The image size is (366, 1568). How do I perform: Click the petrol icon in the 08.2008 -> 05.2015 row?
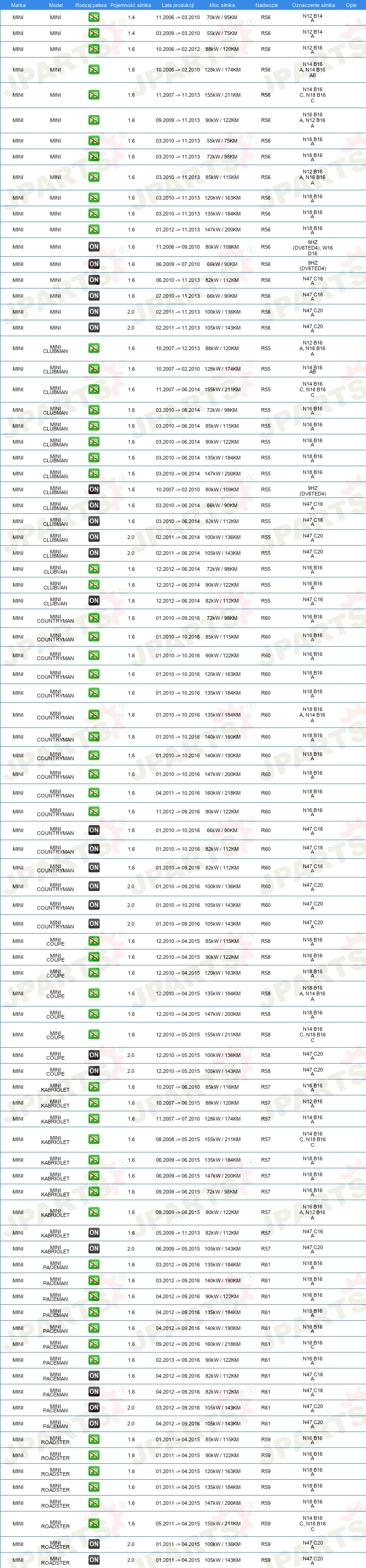coord(94,1139)
